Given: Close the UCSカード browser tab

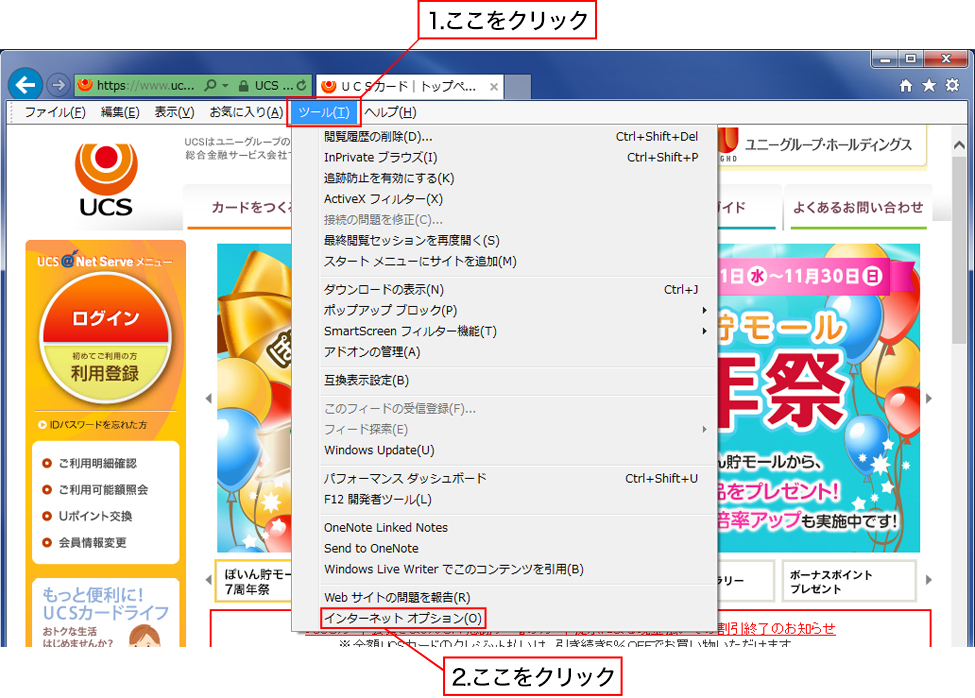Looking at the screenshot, I should (x=494, y=87).
